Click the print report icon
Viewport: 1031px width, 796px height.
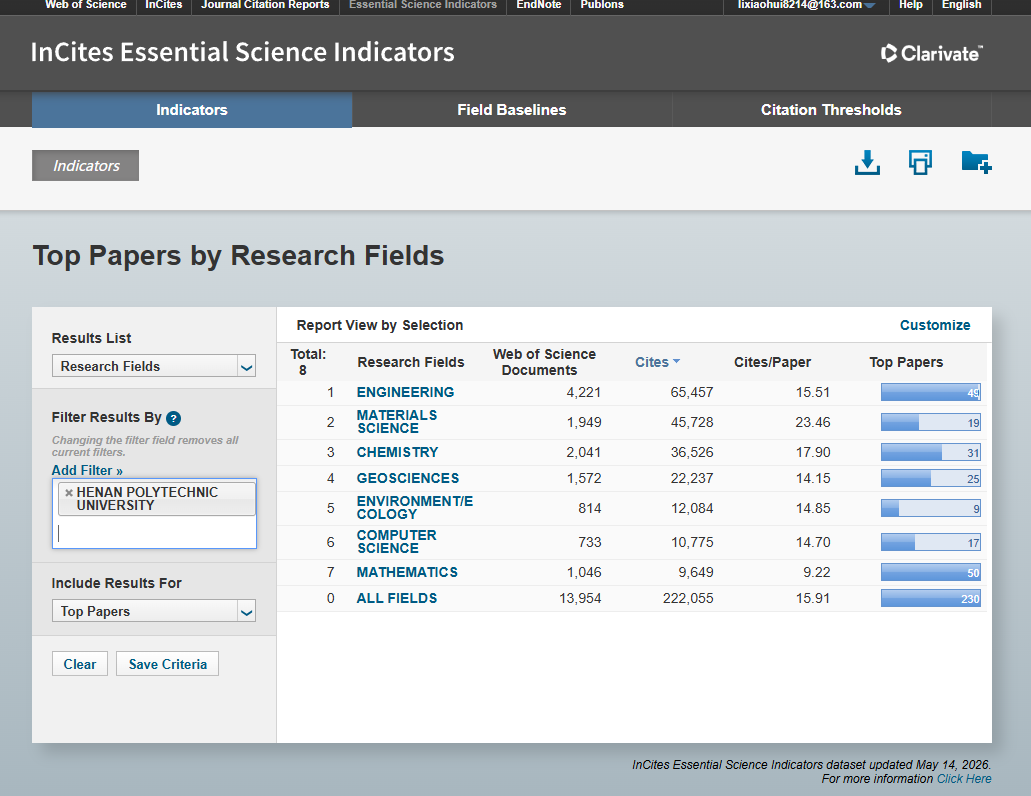tap(920, 162)
